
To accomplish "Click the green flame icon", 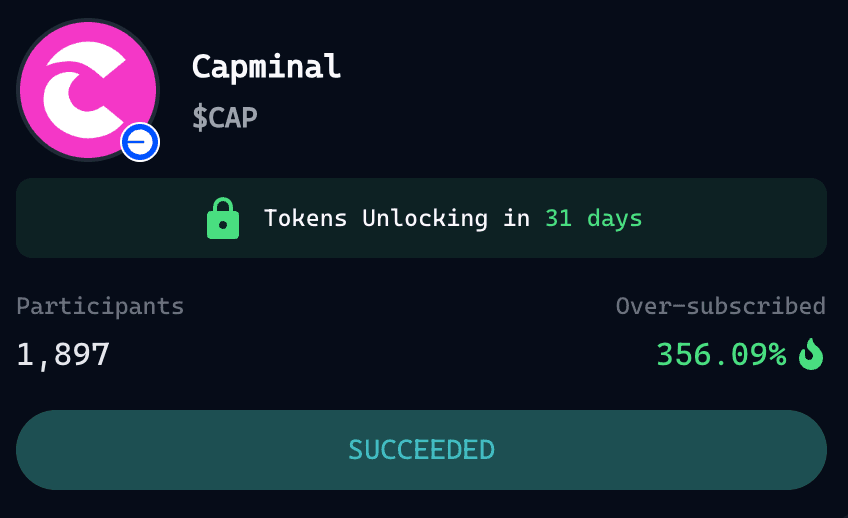I will pos(811,354).
